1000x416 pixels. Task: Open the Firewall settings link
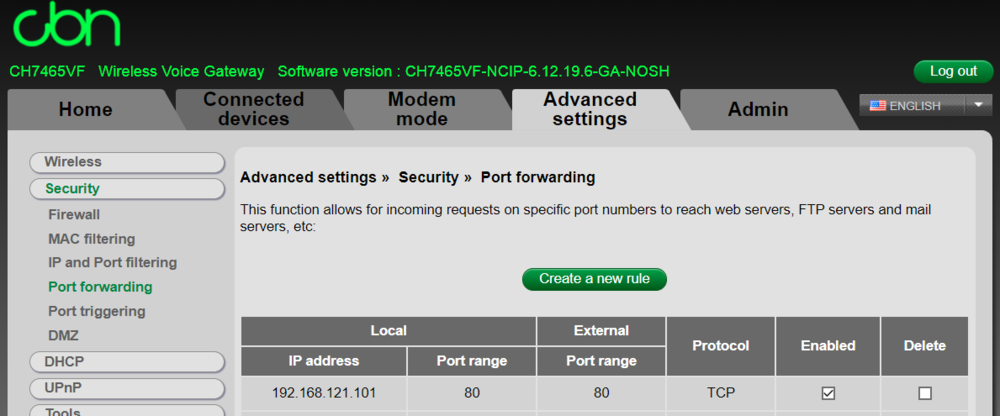(x=74, y=214)
